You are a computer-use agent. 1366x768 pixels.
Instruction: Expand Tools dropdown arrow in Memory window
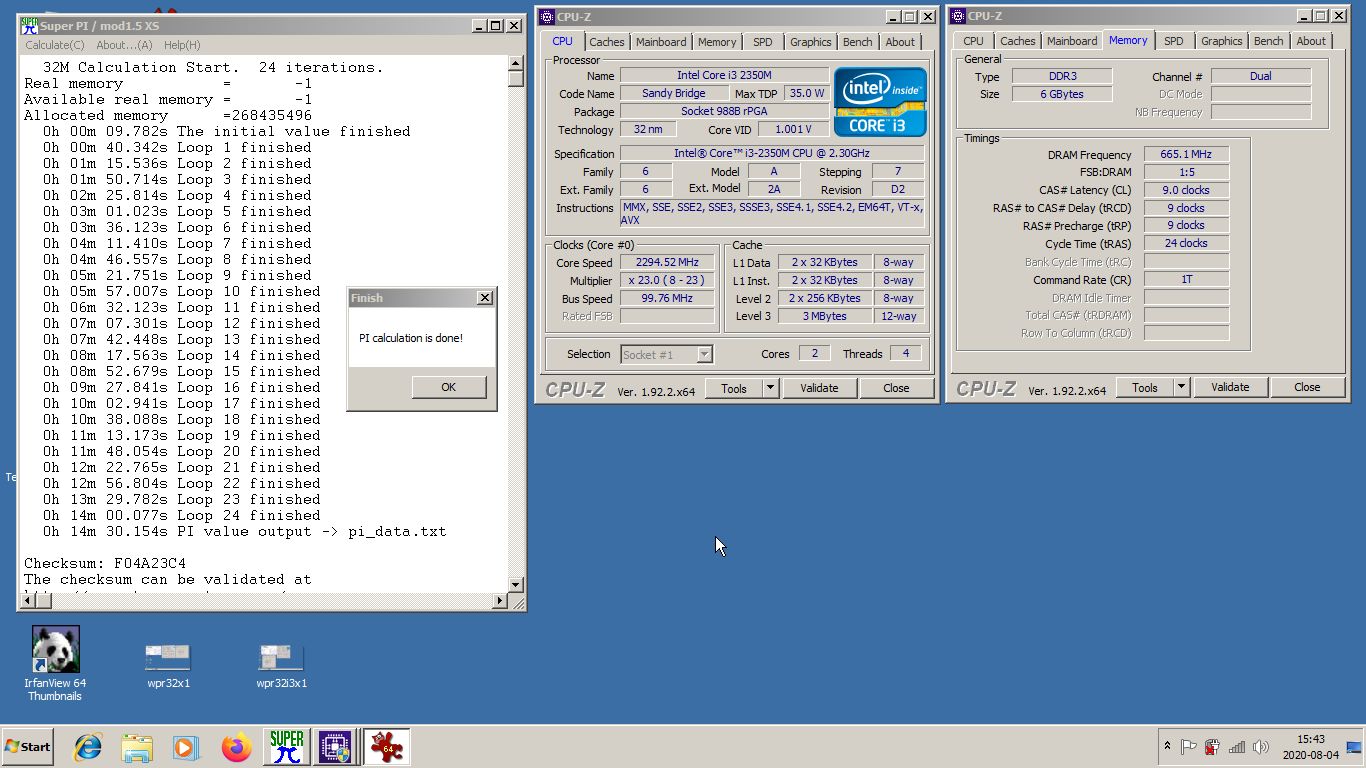[x=1181, y=387]
